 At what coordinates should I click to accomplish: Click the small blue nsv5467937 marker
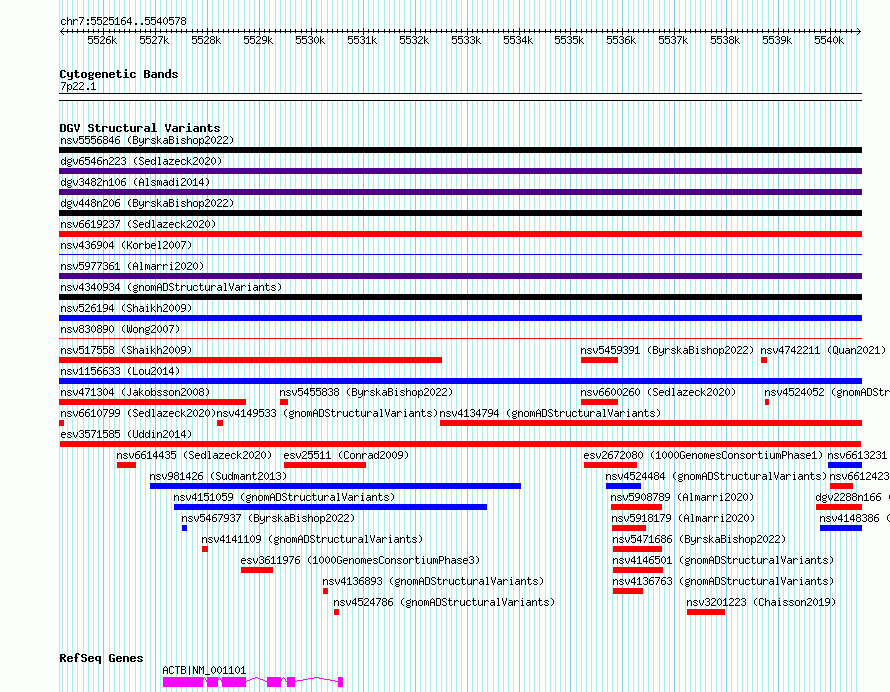[x=184, y=528]
